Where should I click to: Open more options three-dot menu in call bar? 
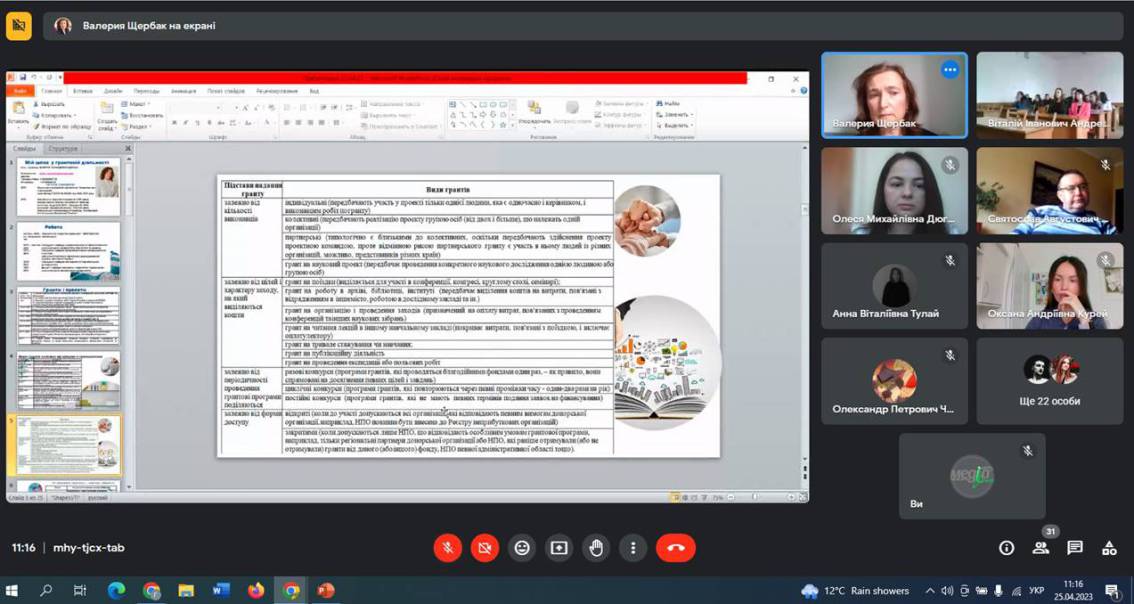pyautogui.click(x=633, y=548)
